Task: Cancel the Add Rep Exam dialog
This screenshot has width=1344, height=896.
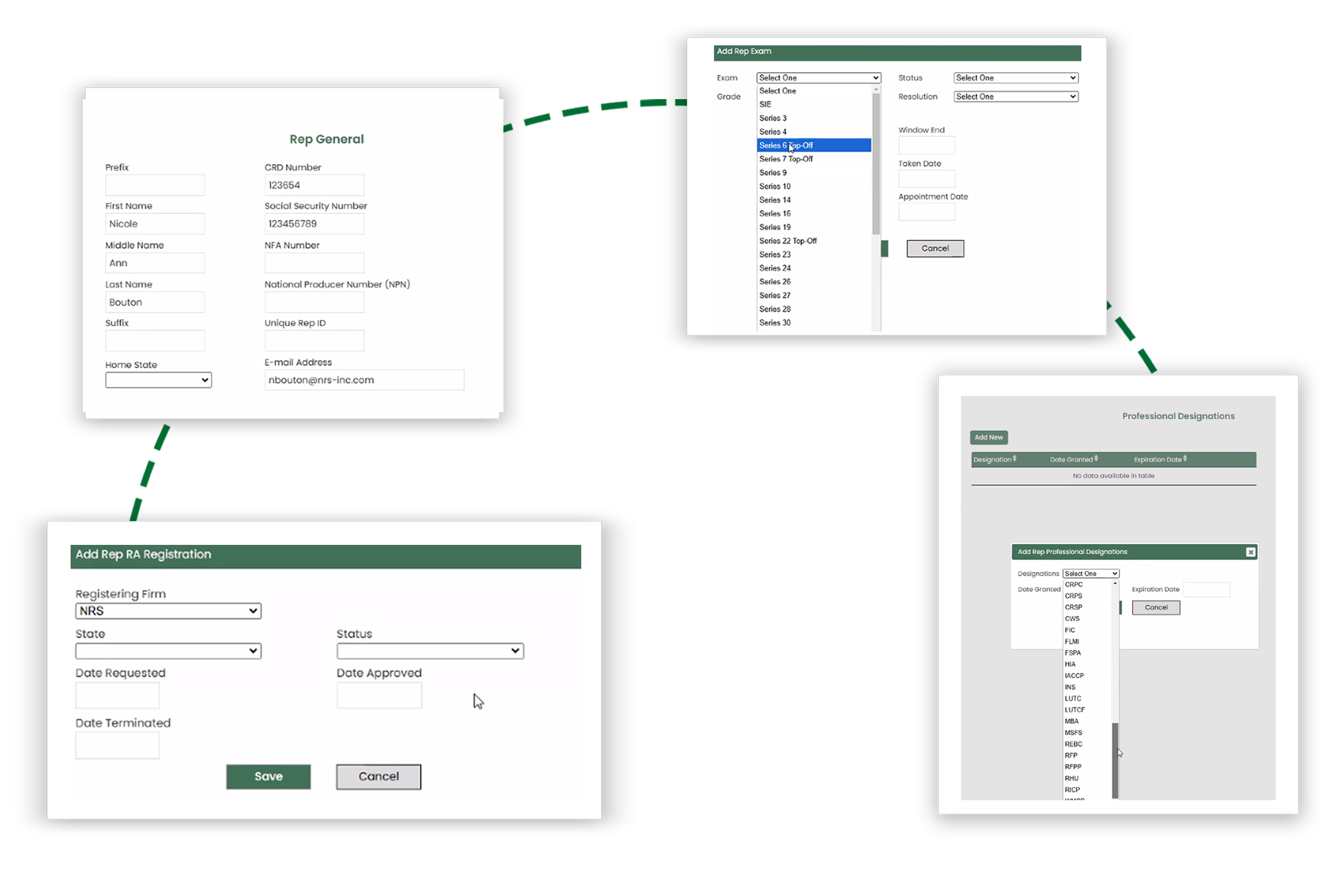Action: click(x=935, y=249)
